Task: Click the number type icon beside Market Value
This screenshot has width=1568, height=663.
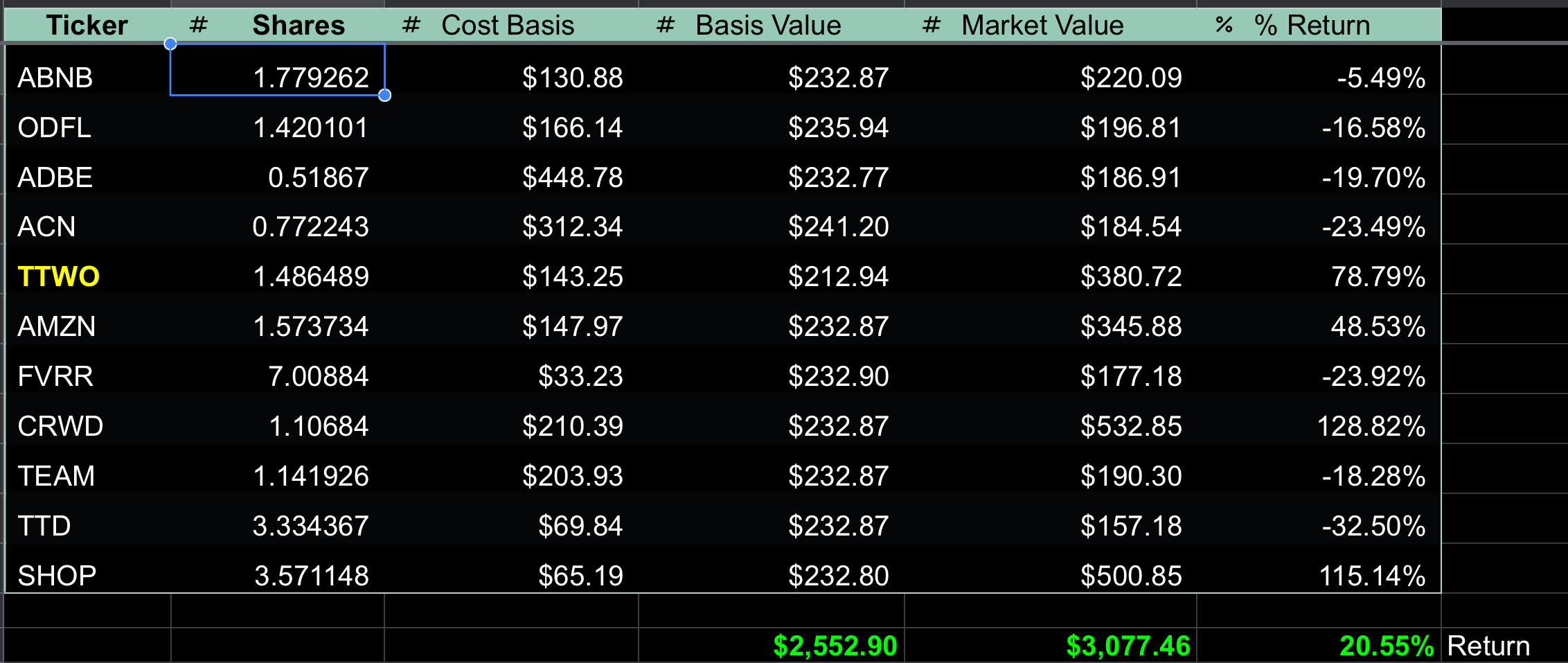Action: coord(932,26)
